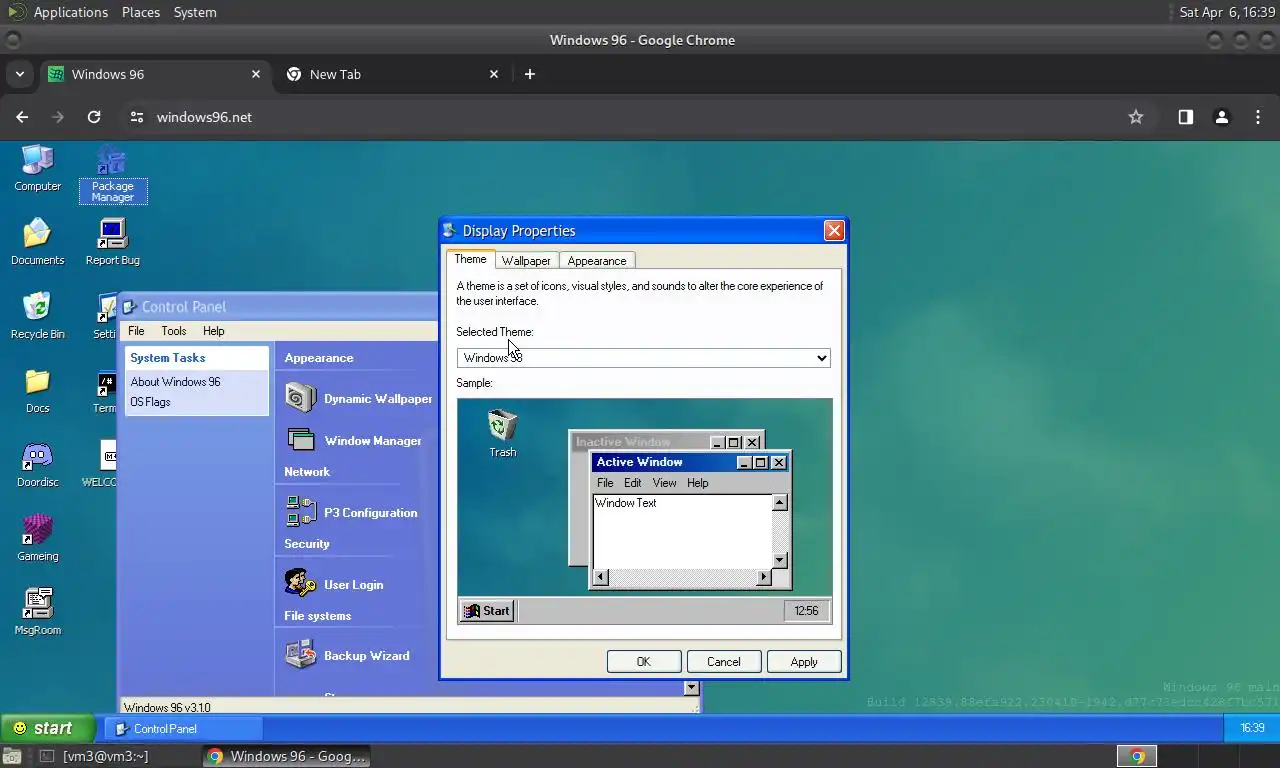This screenshot has height=768, width=1280.
Task: Open User Login in Control Panel
Action: click(334, 584)
